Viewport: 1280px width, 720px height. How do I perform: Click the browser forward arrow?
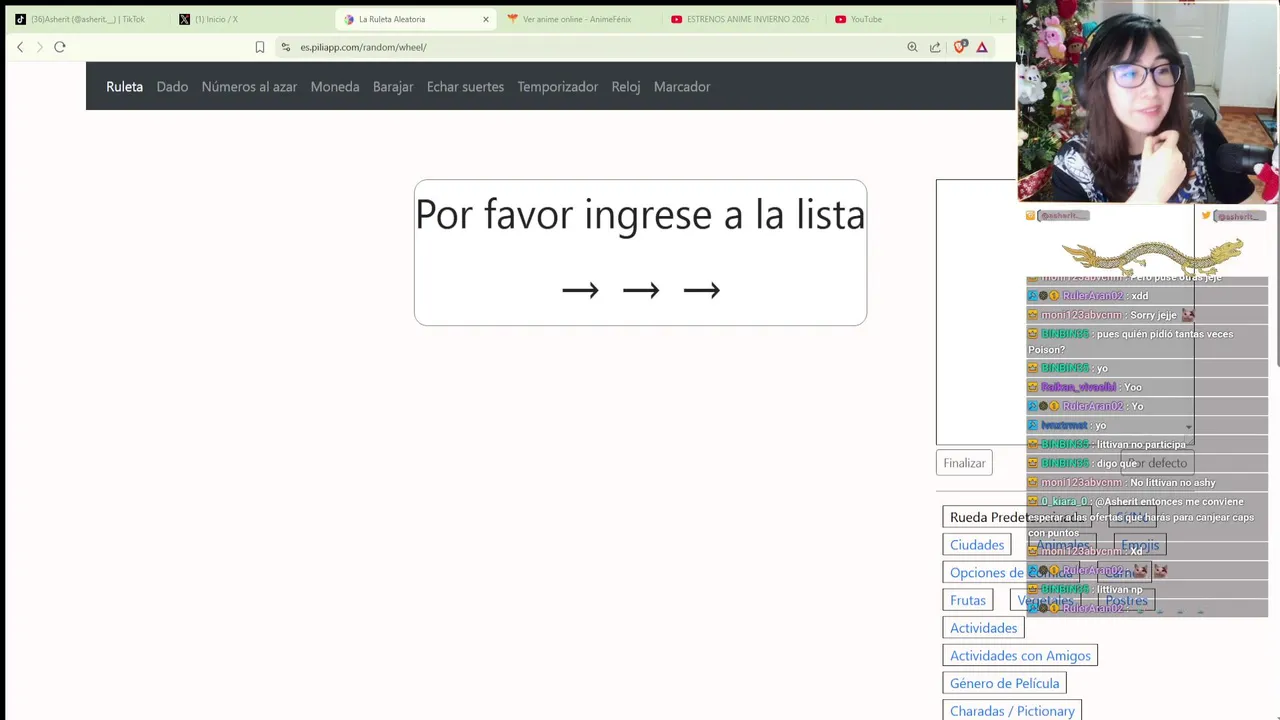(39, 47)
